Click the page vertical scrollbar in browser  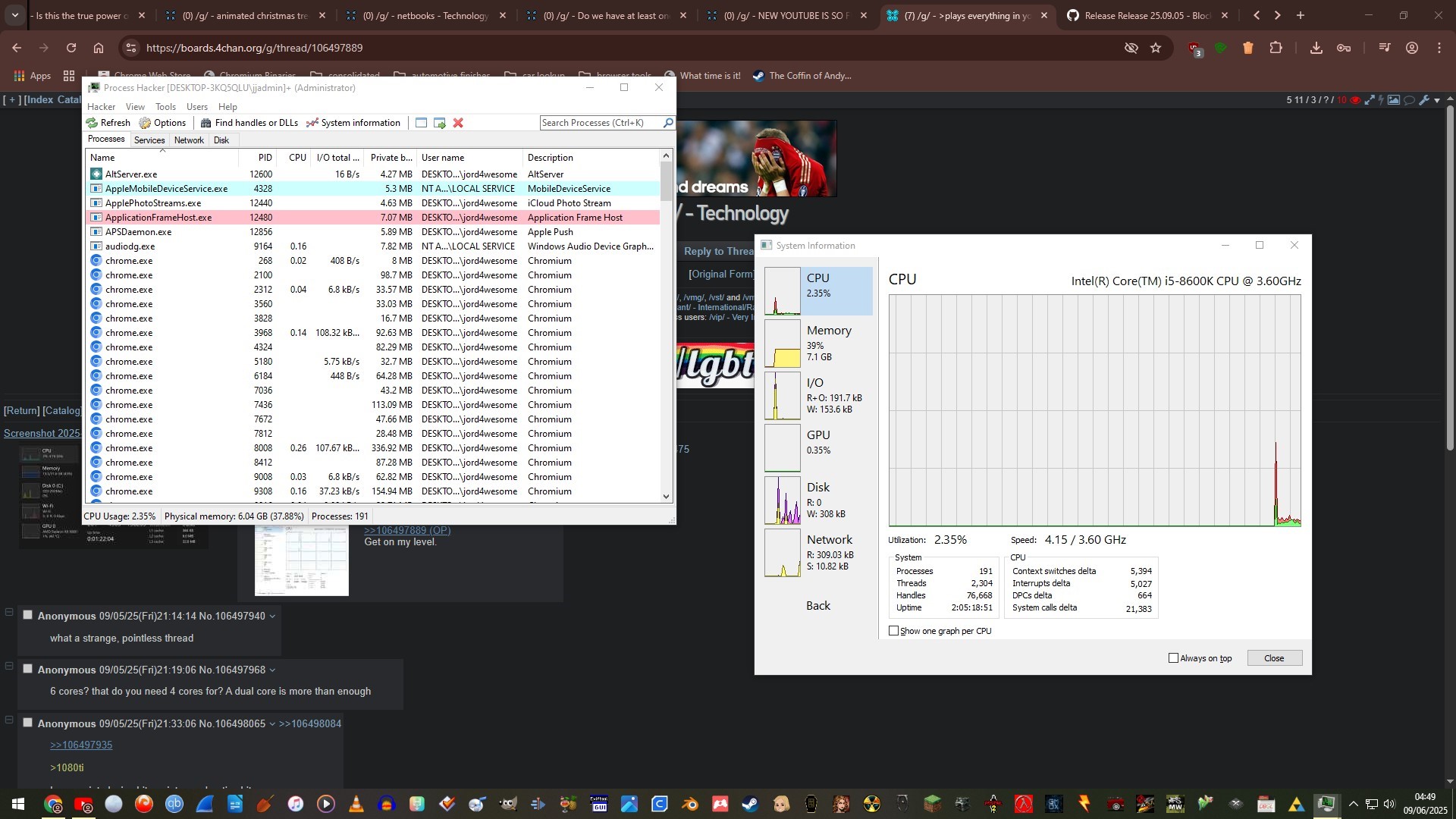1450,277
